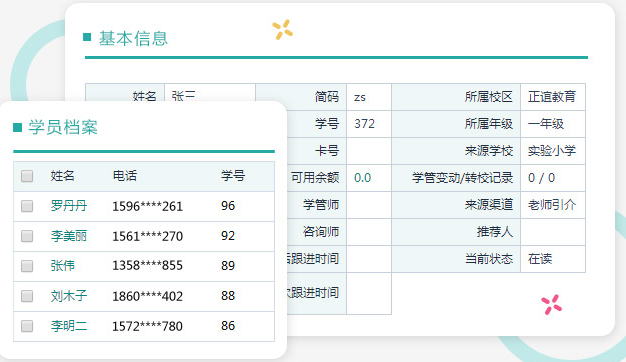Click the 来源渠道 value 老师引介
626x362 pixels.
(552, 205)
